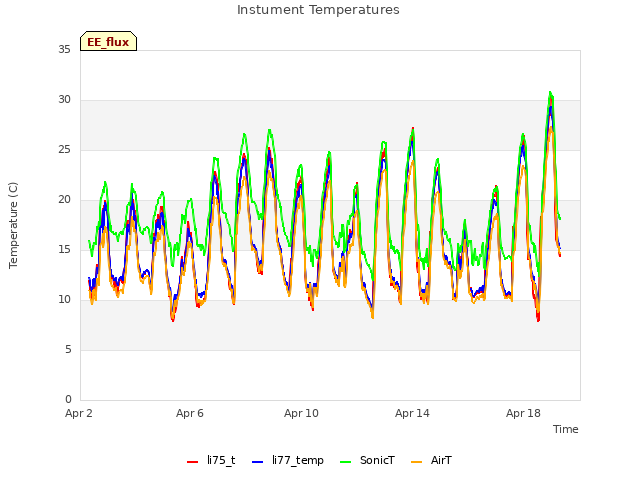
Task: Click the 20 y-axis tick label
Action: 64,200
